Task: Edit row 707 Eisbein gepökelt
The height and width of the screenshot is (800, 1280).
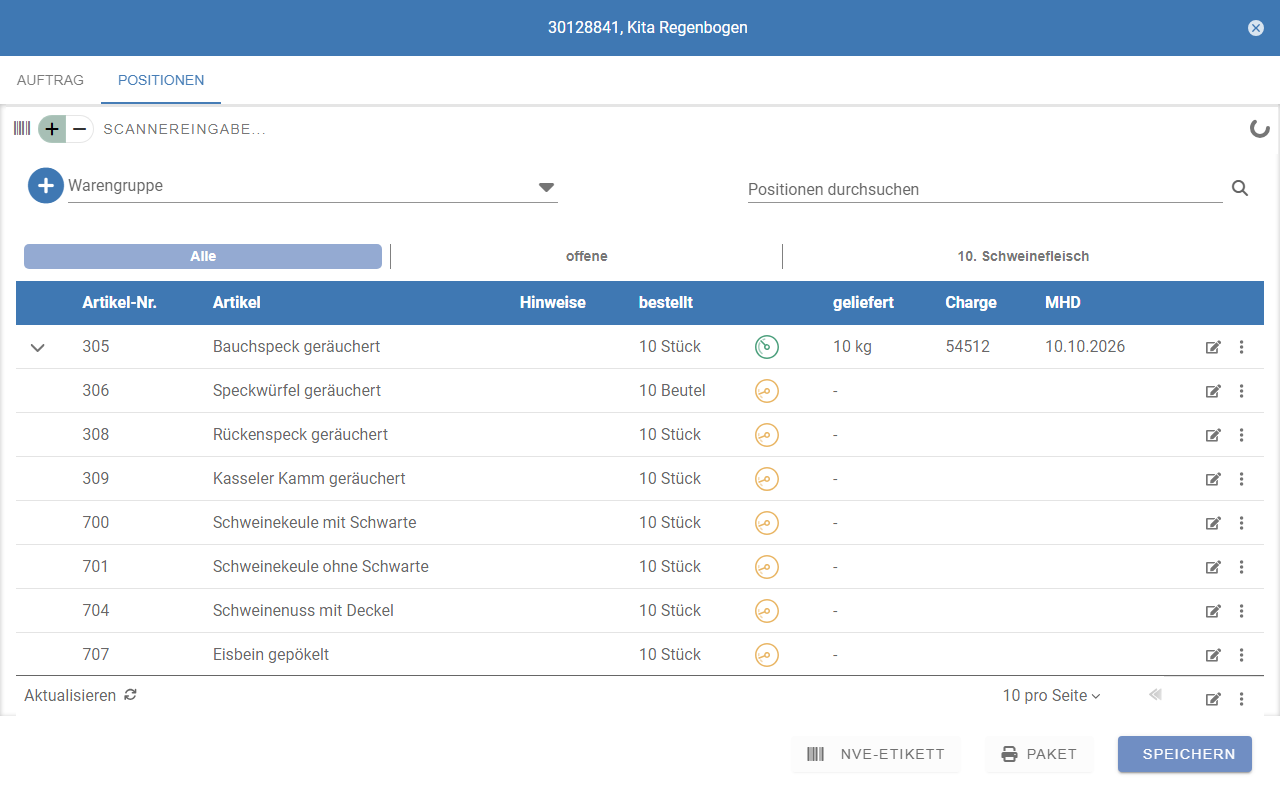Action: tap(1213, 655)
